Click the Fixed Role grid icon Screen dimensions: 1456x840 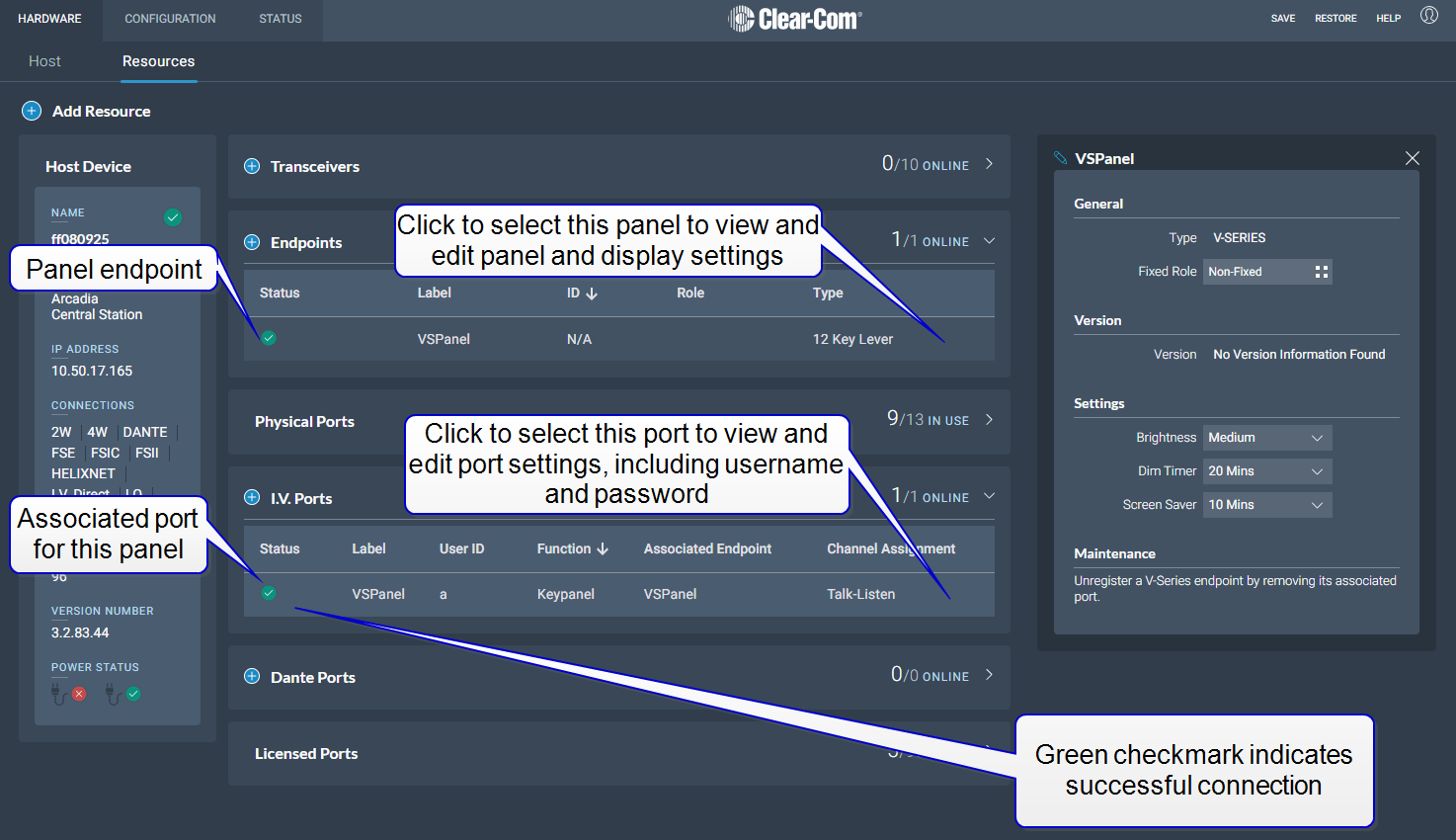1321,272
